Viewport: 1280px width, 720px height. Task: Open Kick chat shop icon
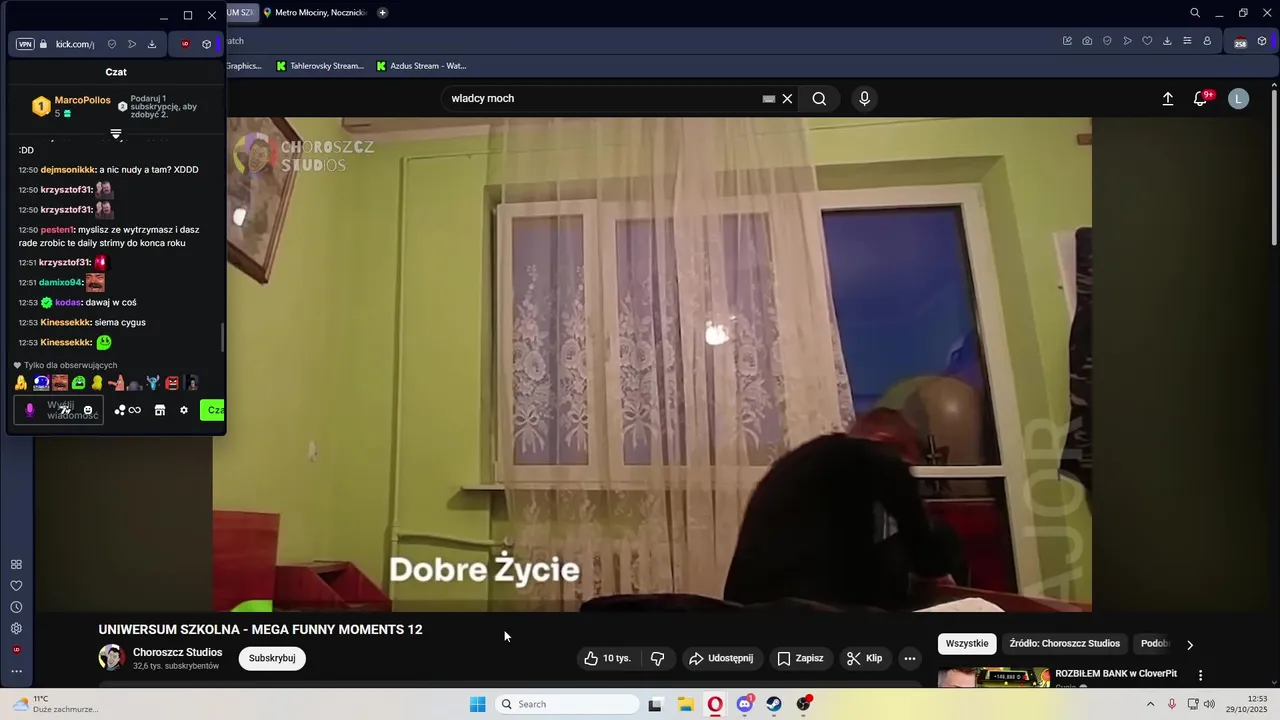point(159,410)
